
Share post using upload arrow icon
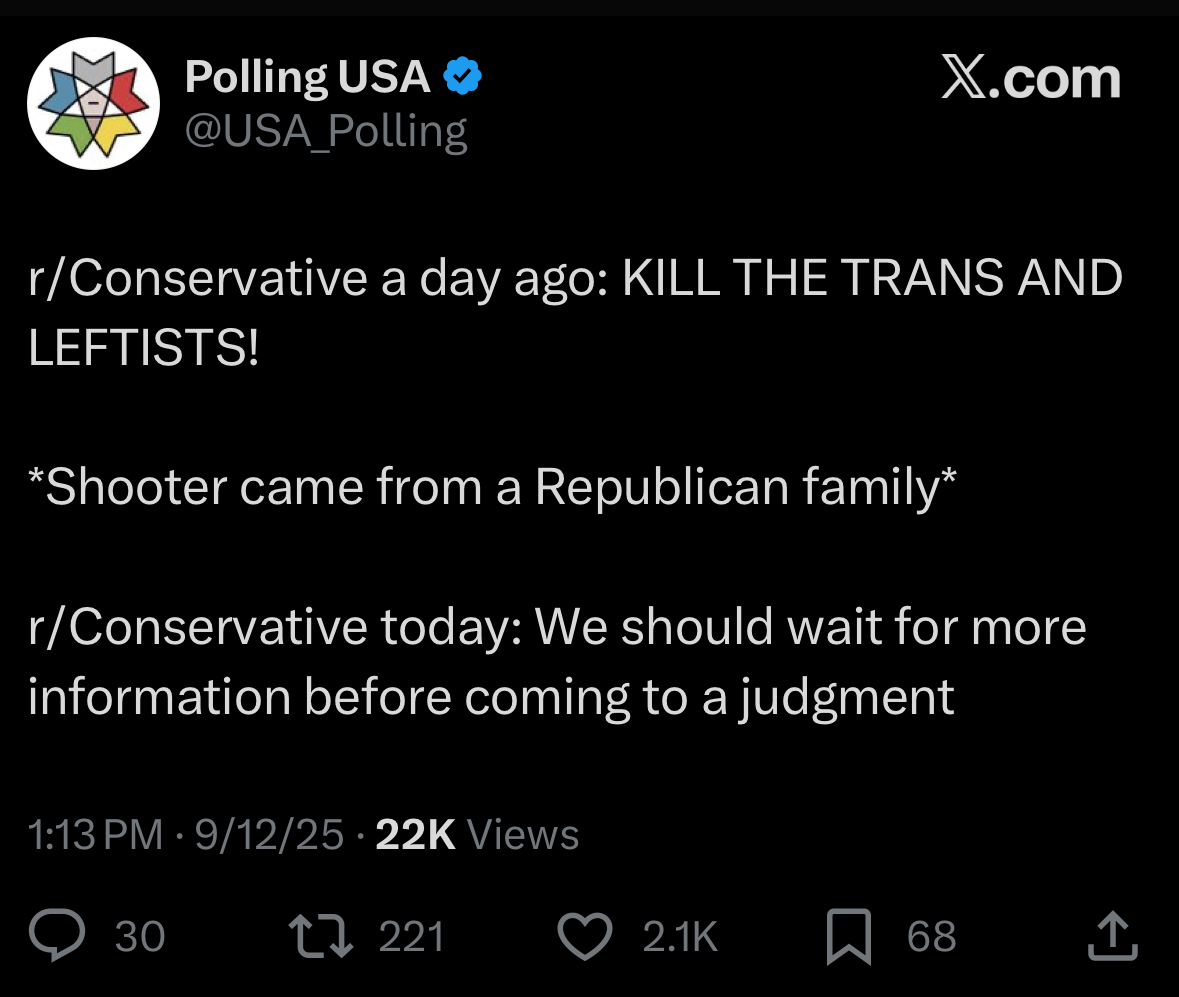coord(1113,936)
